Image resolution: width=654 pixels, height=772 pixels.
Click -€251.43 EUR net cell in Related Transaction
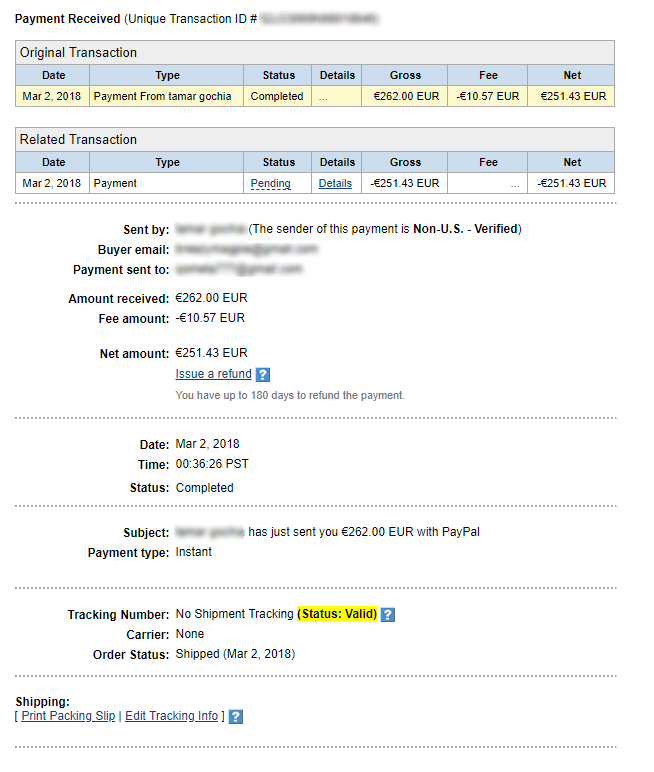[571, 183]
